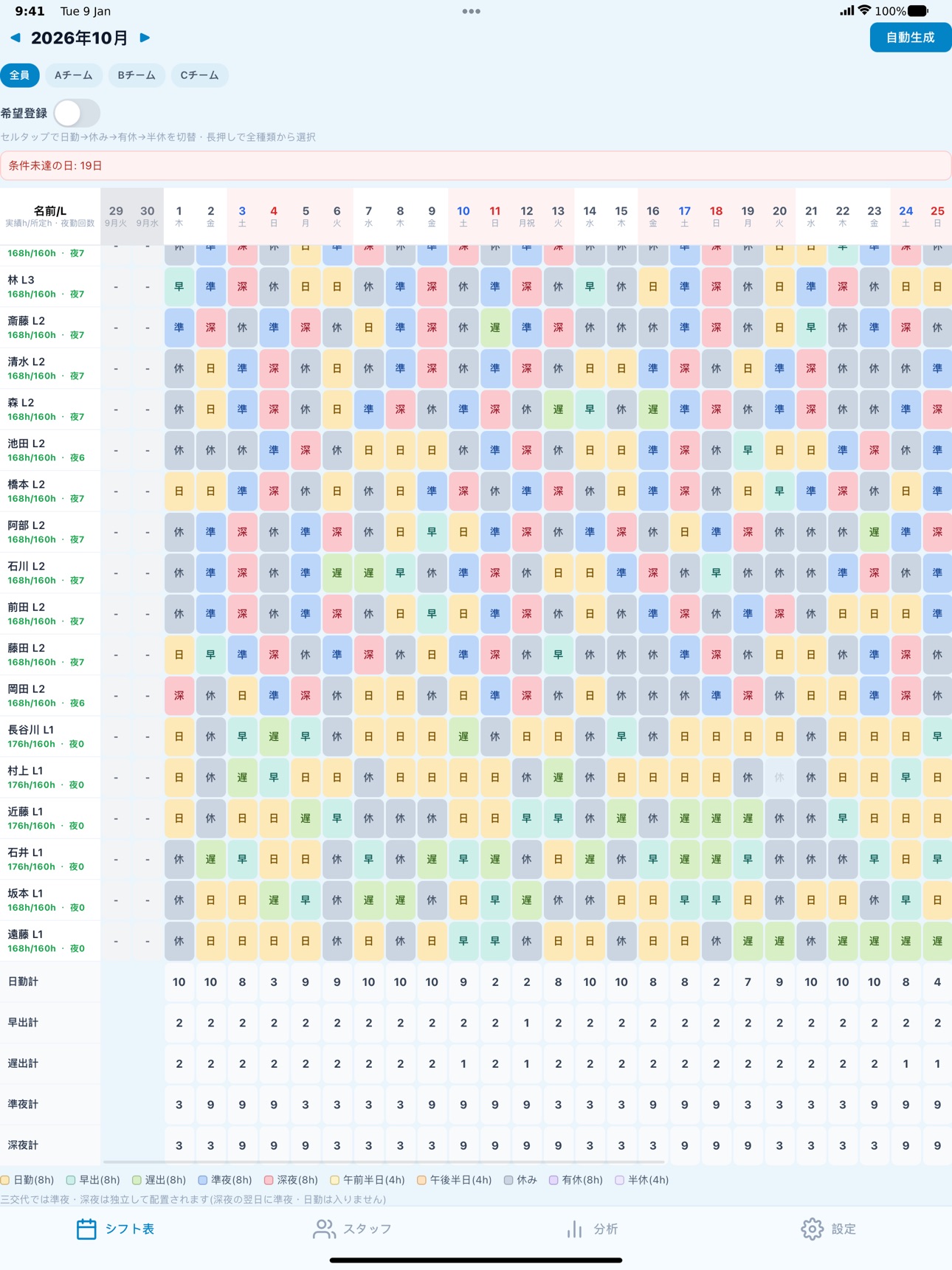952x1270 pixels.
Task: Toggle the 希望登録 switch
Action: (x=77, y=113)
